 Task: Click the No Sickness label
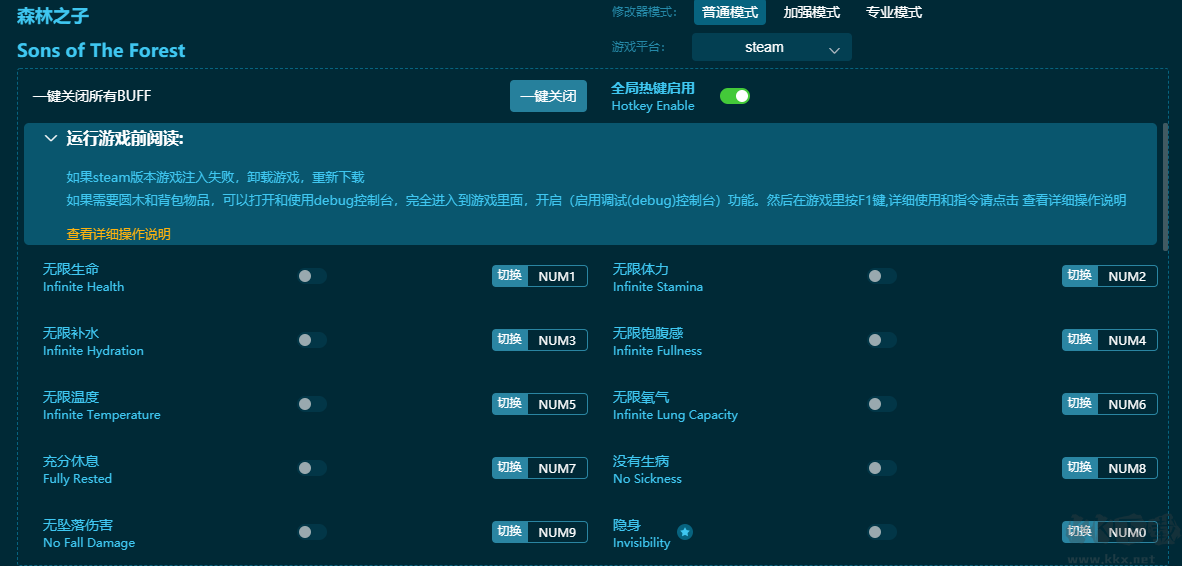coord(647,479)
